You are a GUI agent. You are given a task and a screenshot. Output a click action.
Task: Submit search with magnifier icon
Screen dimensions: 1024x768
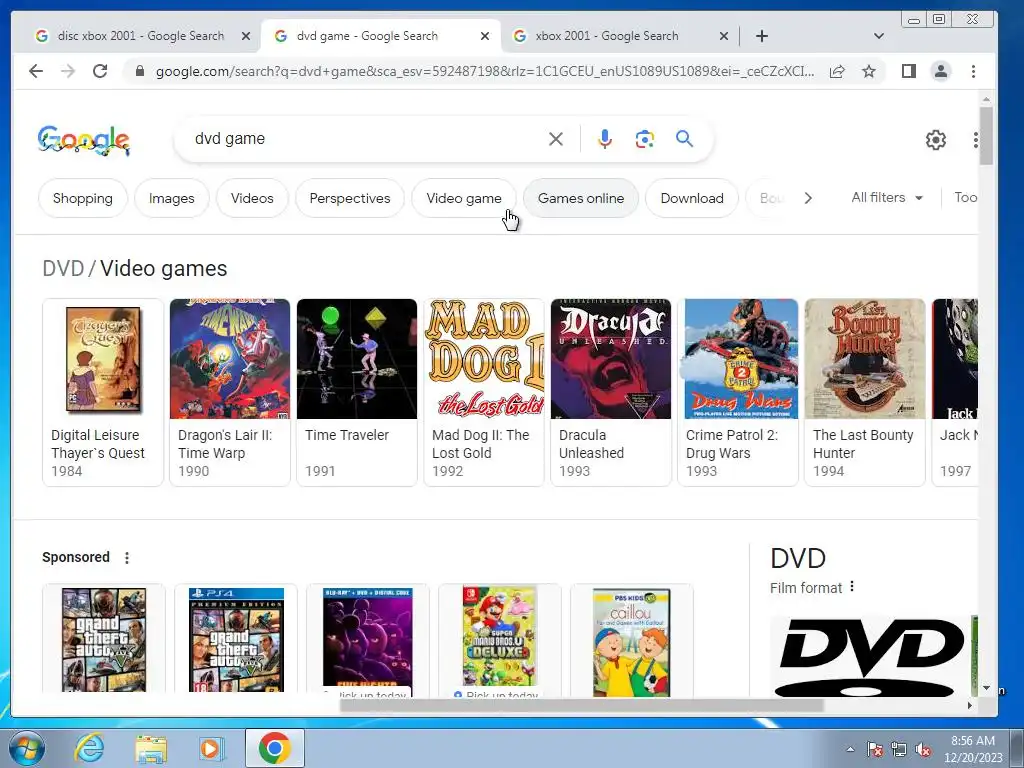(x=684, y=138)
